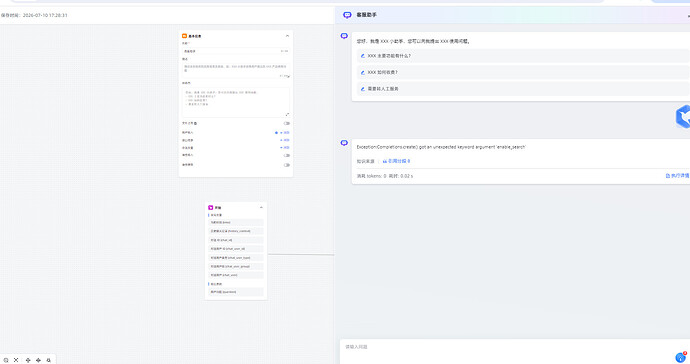
Task: Select the {chat_user_group} variable row
Action: pos(236,267)
